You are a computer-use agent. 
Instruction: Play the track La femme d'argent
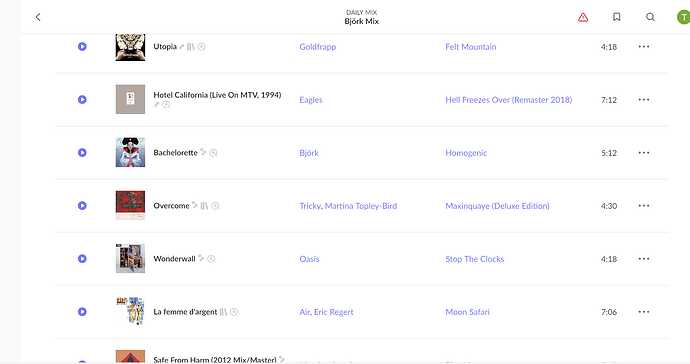[82, 312]
